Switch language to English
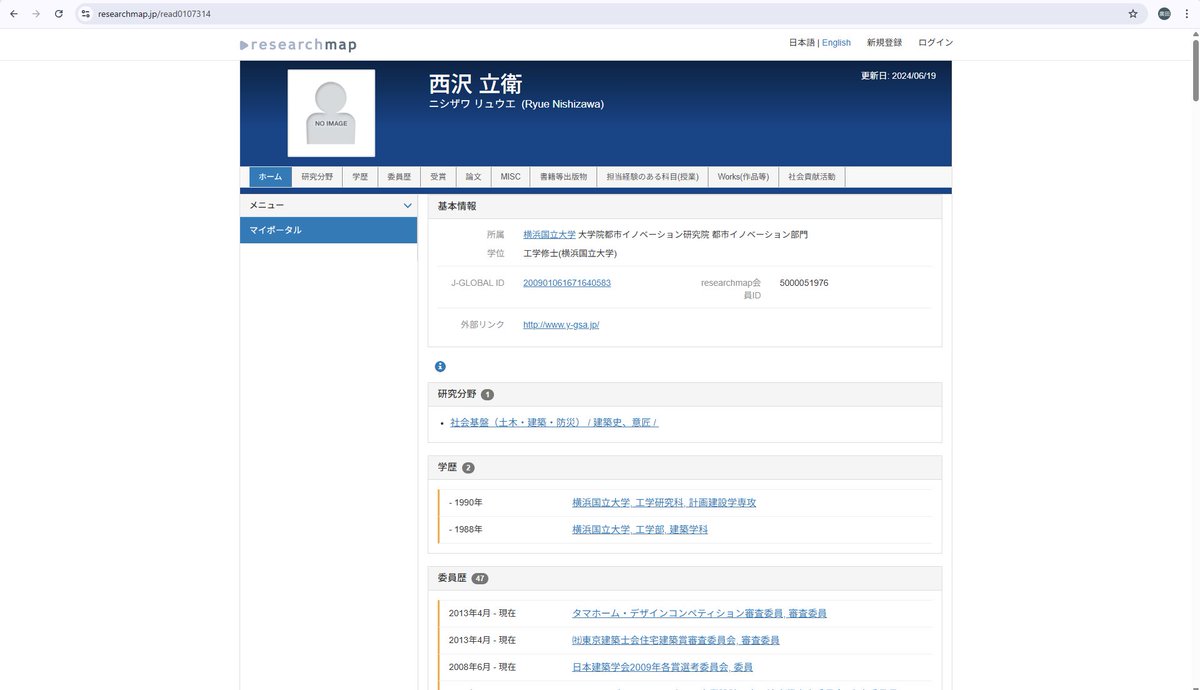Image resolution: width=1200 pixels, height=690 pixels. [x=836, y=43]
